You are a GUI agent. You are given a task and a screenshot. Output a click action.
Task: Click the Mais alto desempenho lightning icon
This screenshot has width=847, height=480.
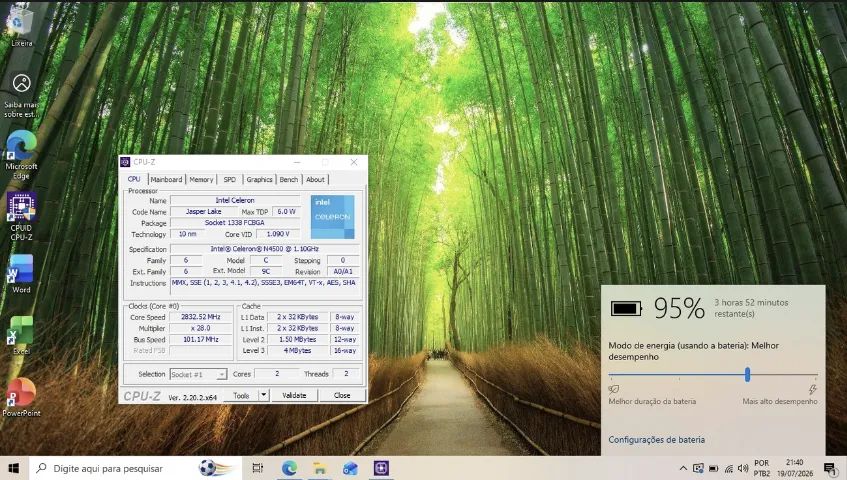[x=812, y=389]
